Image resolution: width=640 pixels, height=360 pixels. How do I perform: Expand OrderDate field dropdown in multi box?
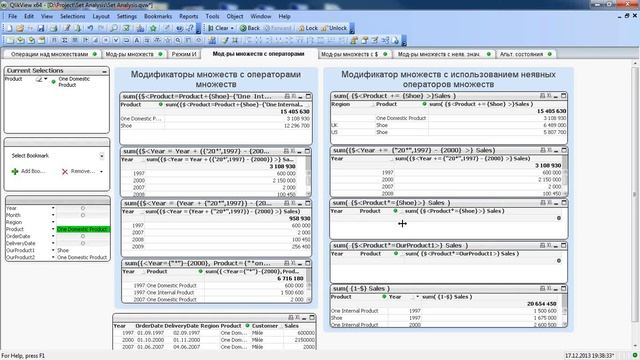point(53,236)
